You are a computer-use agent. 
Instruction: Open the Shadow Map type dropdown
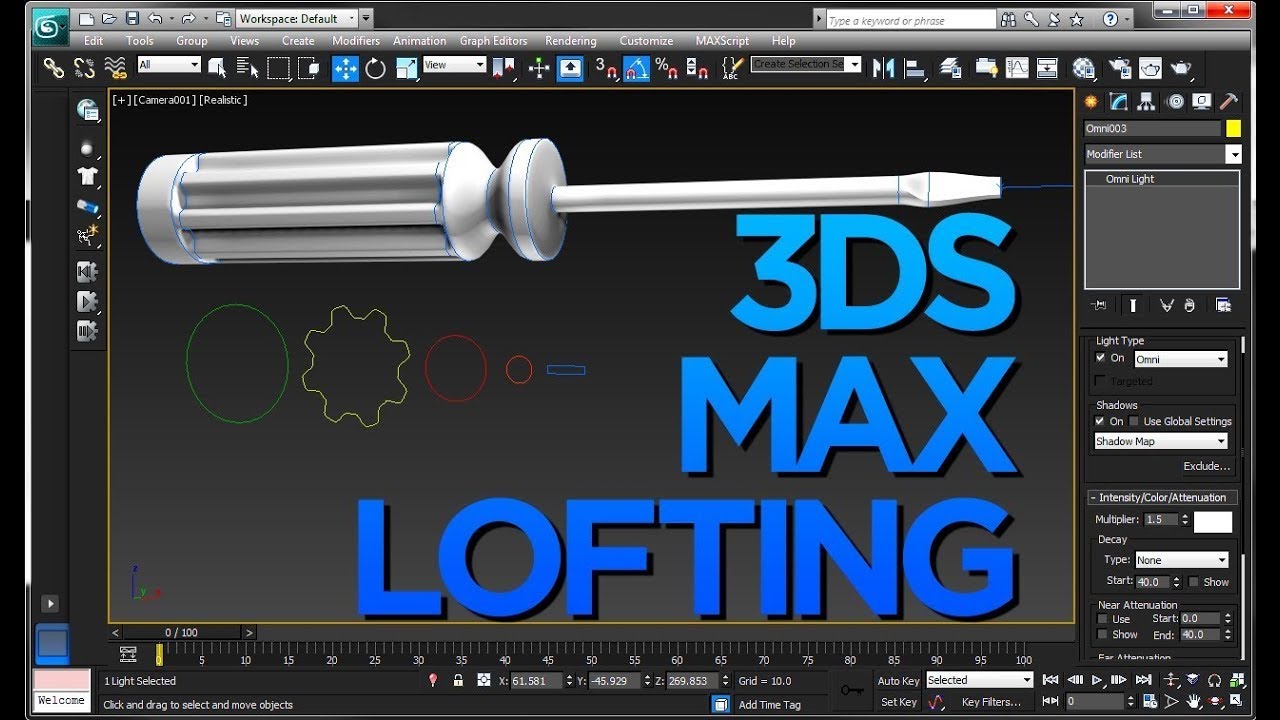tap(1161, 441)
